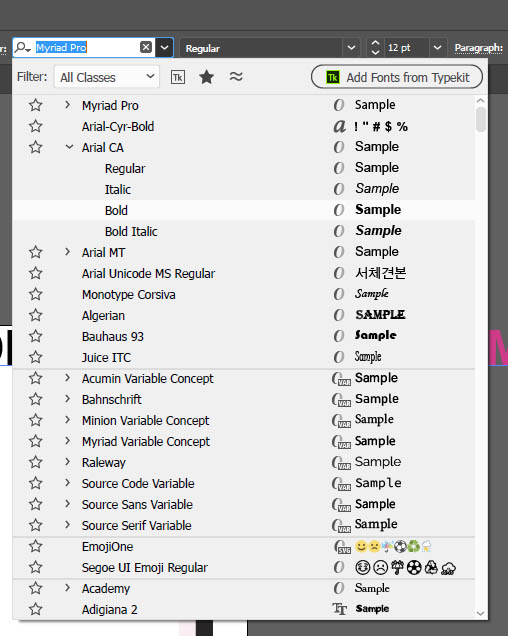Favorite the Algerian font

coord(36,315)
